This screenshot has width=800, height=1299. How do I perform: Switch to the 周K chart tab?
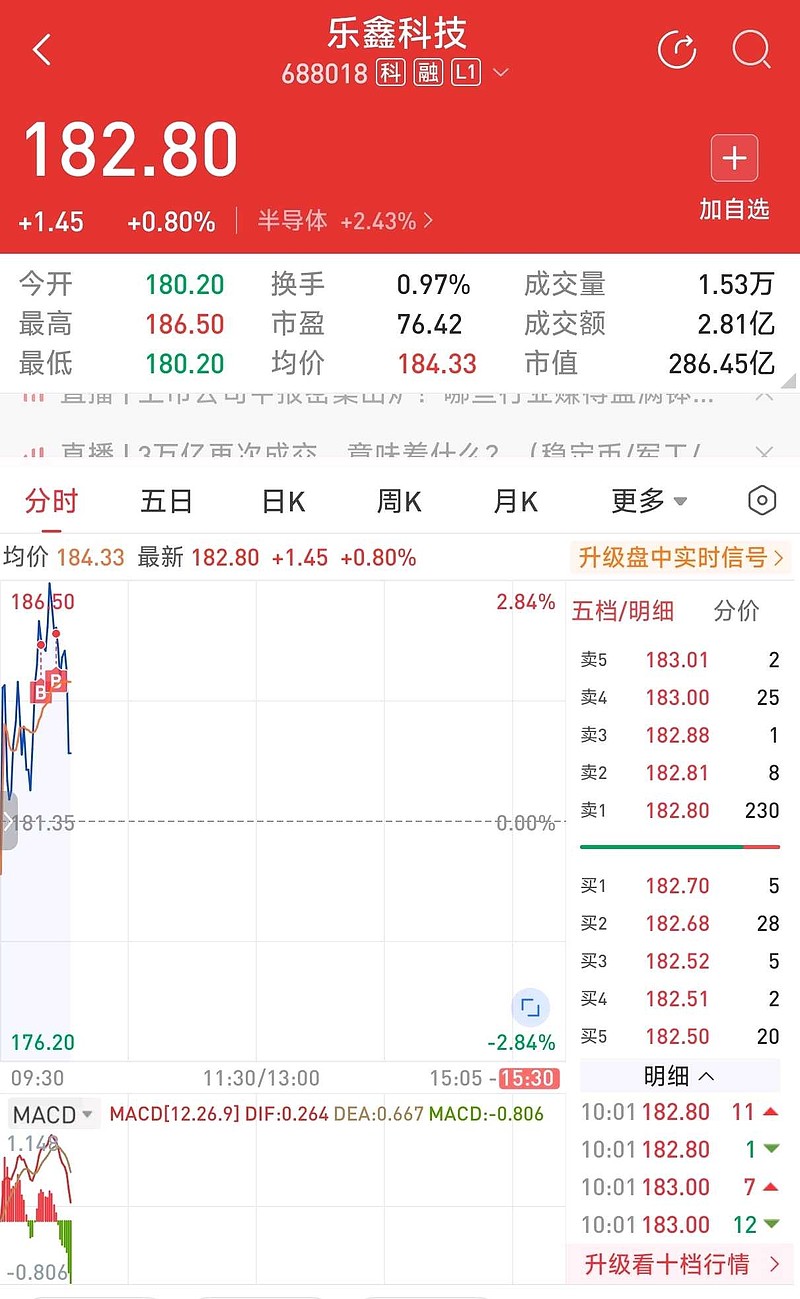(x=398, y=501)
